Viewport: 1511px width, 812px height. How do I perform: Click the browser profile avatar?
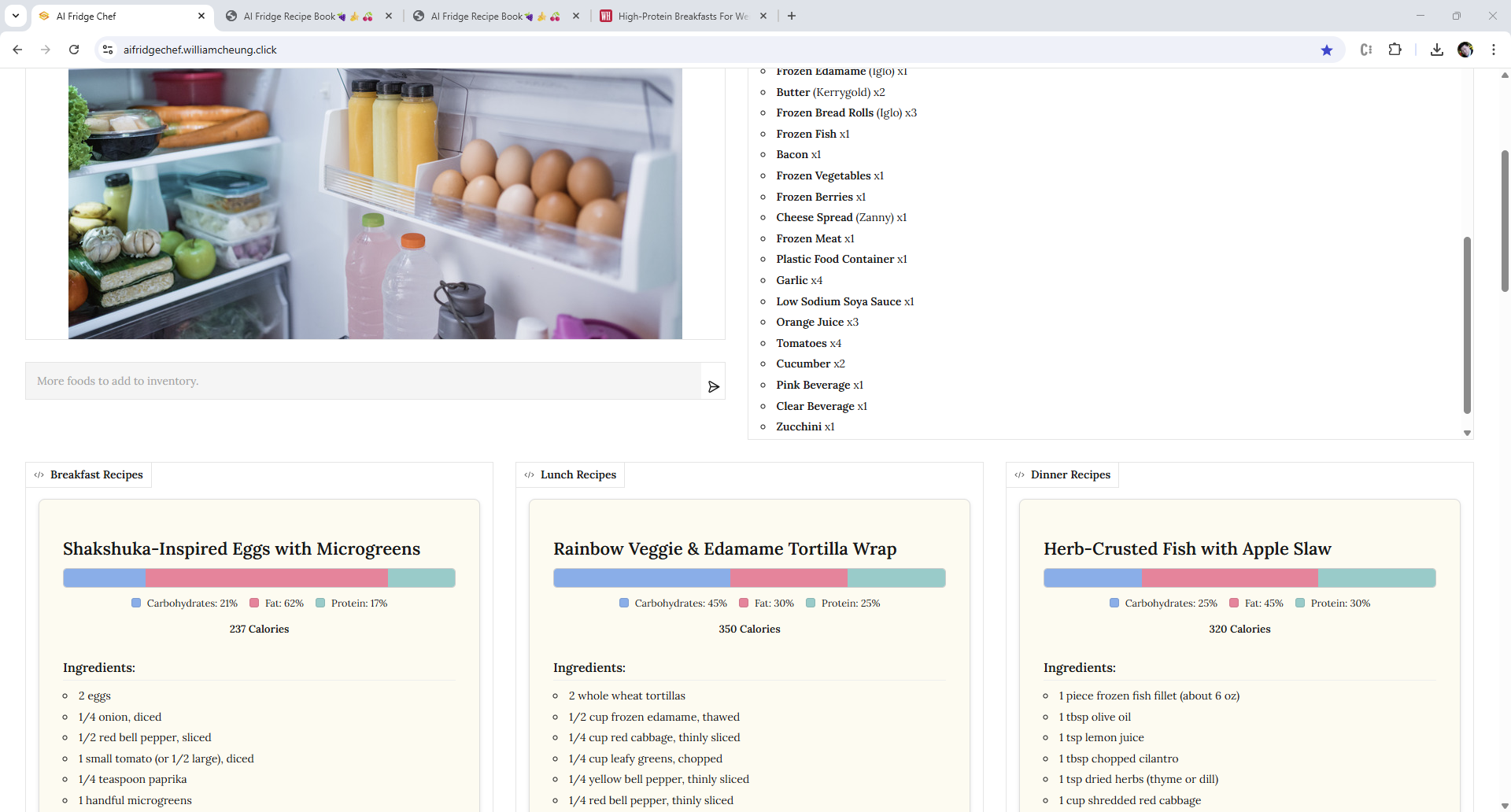(x=1466, y=50)
